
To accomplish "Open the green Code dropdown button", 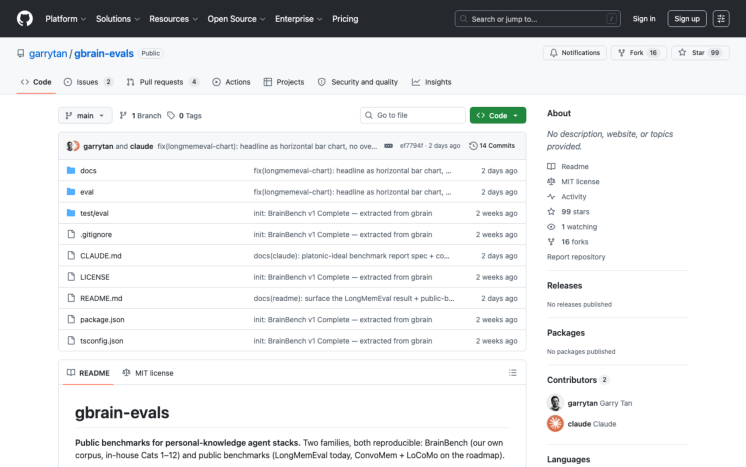I will coord(498,116).
